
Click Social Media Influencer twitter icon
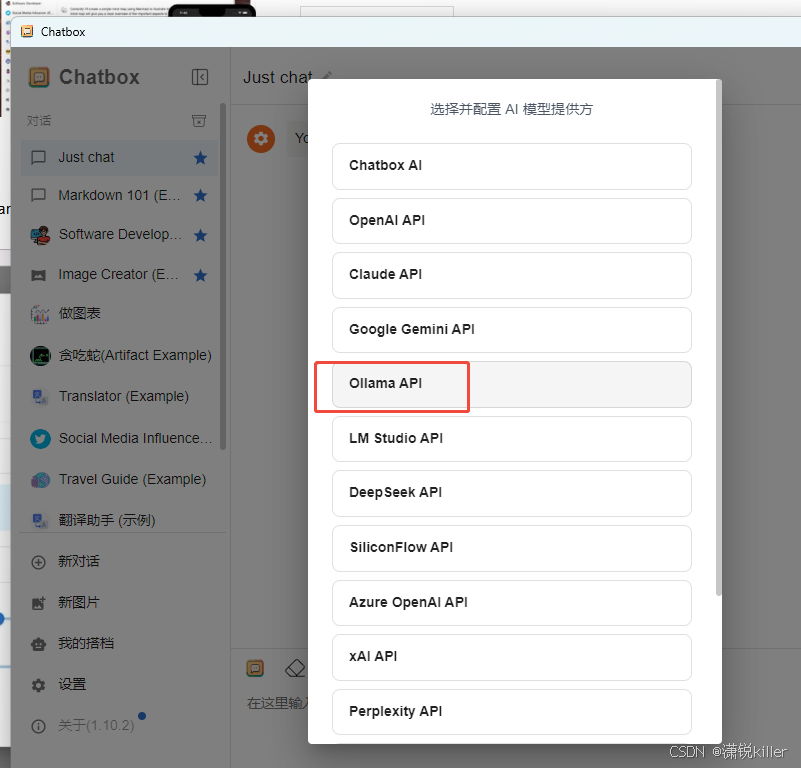pyautogui.click(x=40, y=438)
